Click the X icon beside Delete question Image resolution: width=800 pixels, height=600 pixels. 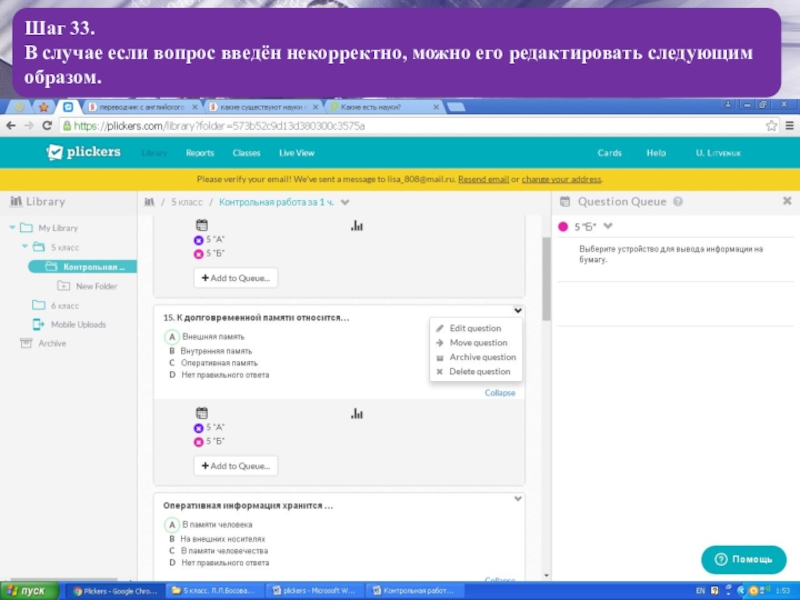(439, 371)
